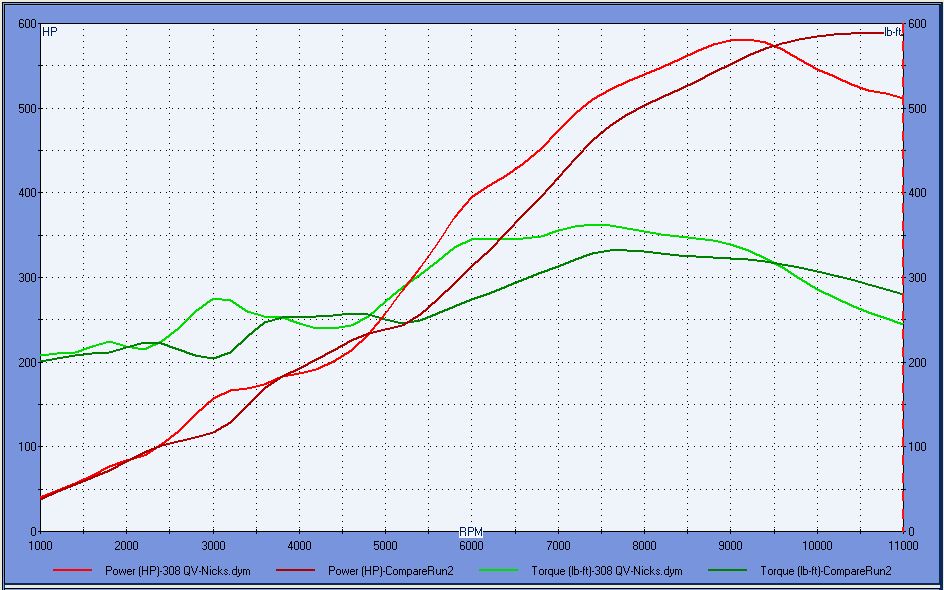
Task: Click the 11000 RPM tick label
Action: pyautogui.click(x=902, y=545)
